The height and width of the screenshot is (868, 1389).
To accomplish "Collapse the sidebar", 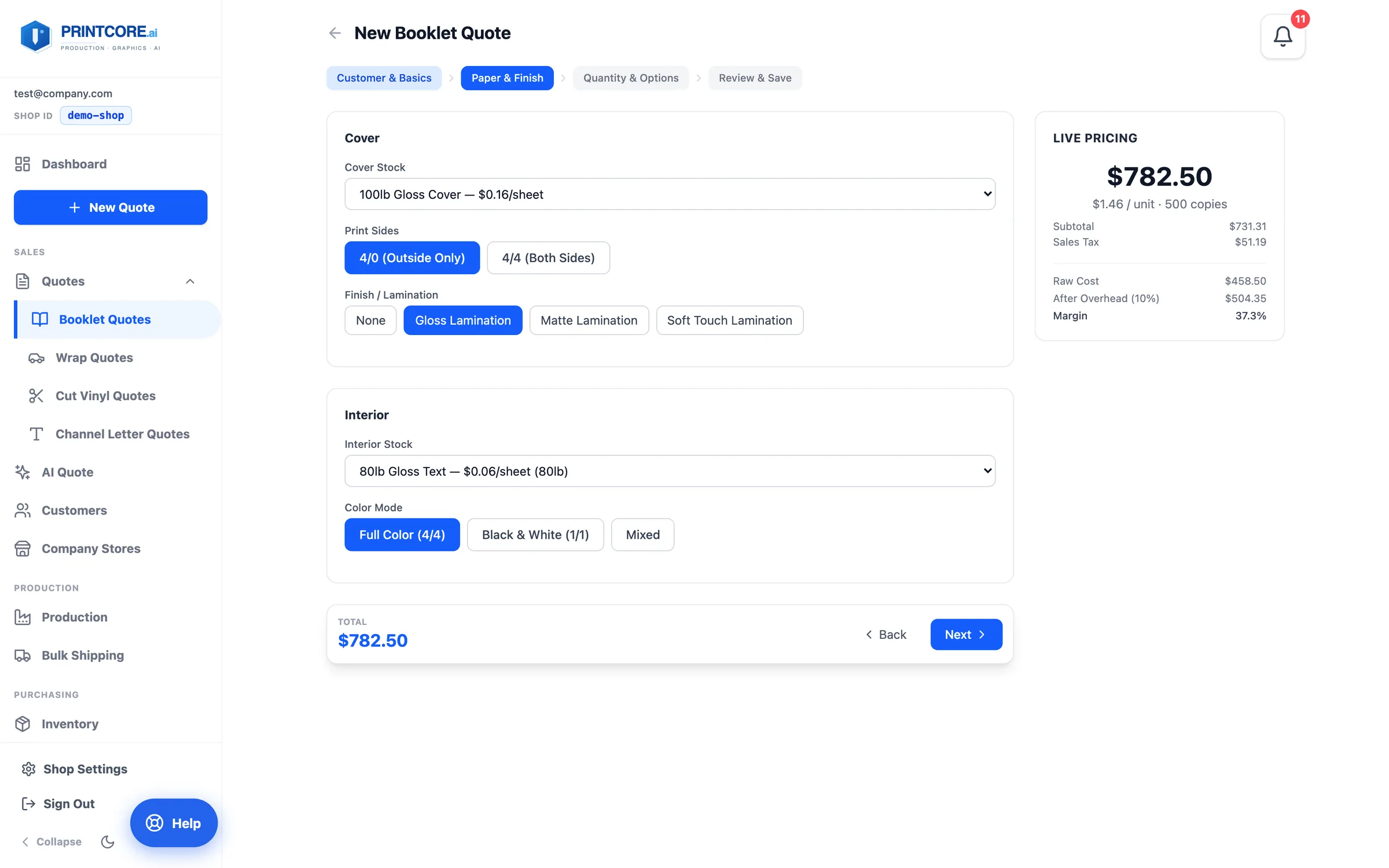I will pyautogui.click(x=52, y=842).
